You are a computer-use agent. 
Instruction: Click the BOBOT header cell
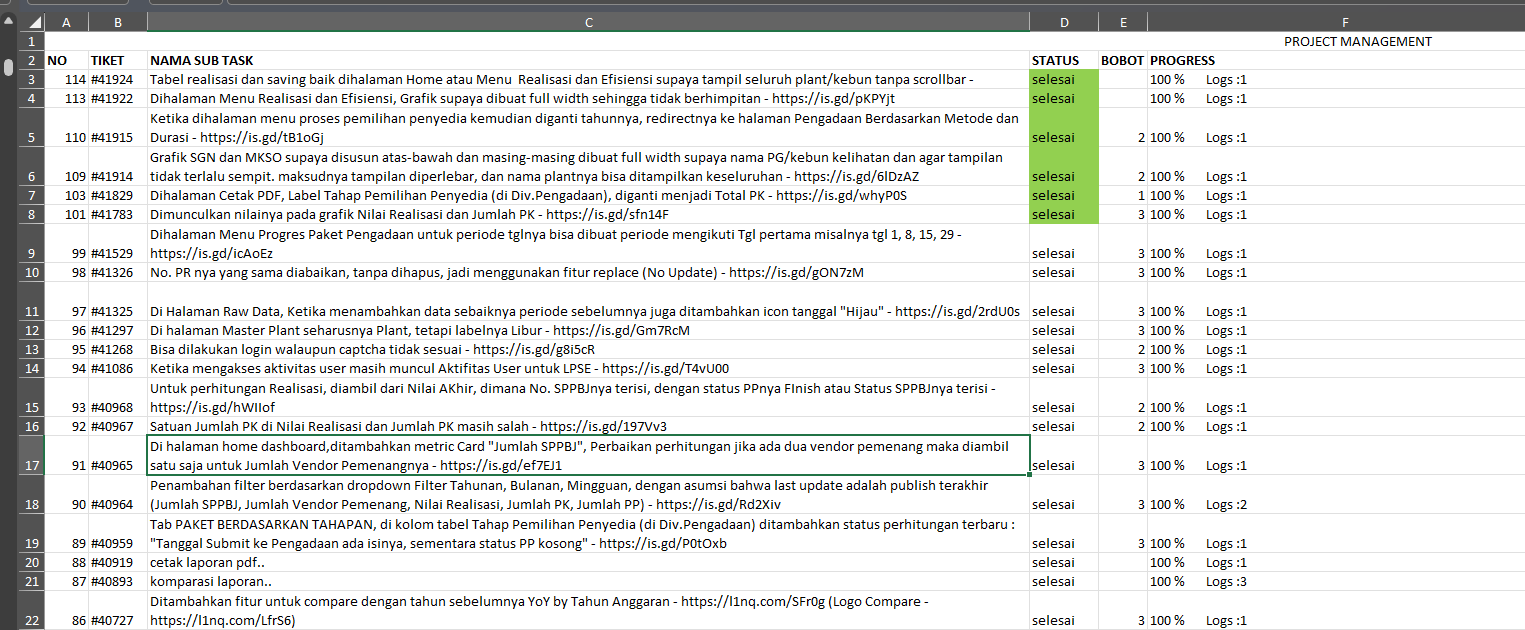click(1122, 60)
